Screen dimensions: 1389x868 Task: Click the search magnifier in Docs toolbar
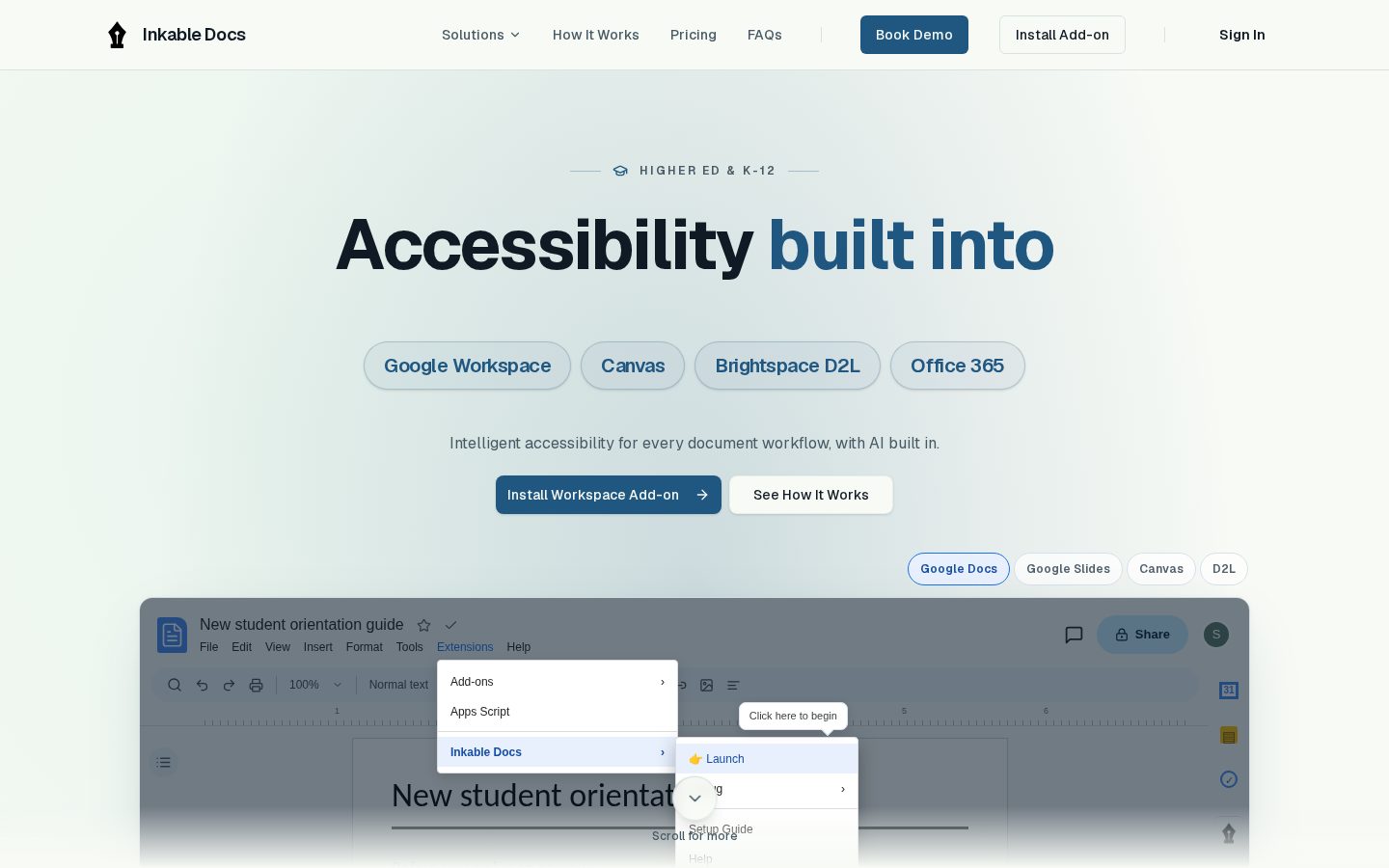click(x=175, y=685)
